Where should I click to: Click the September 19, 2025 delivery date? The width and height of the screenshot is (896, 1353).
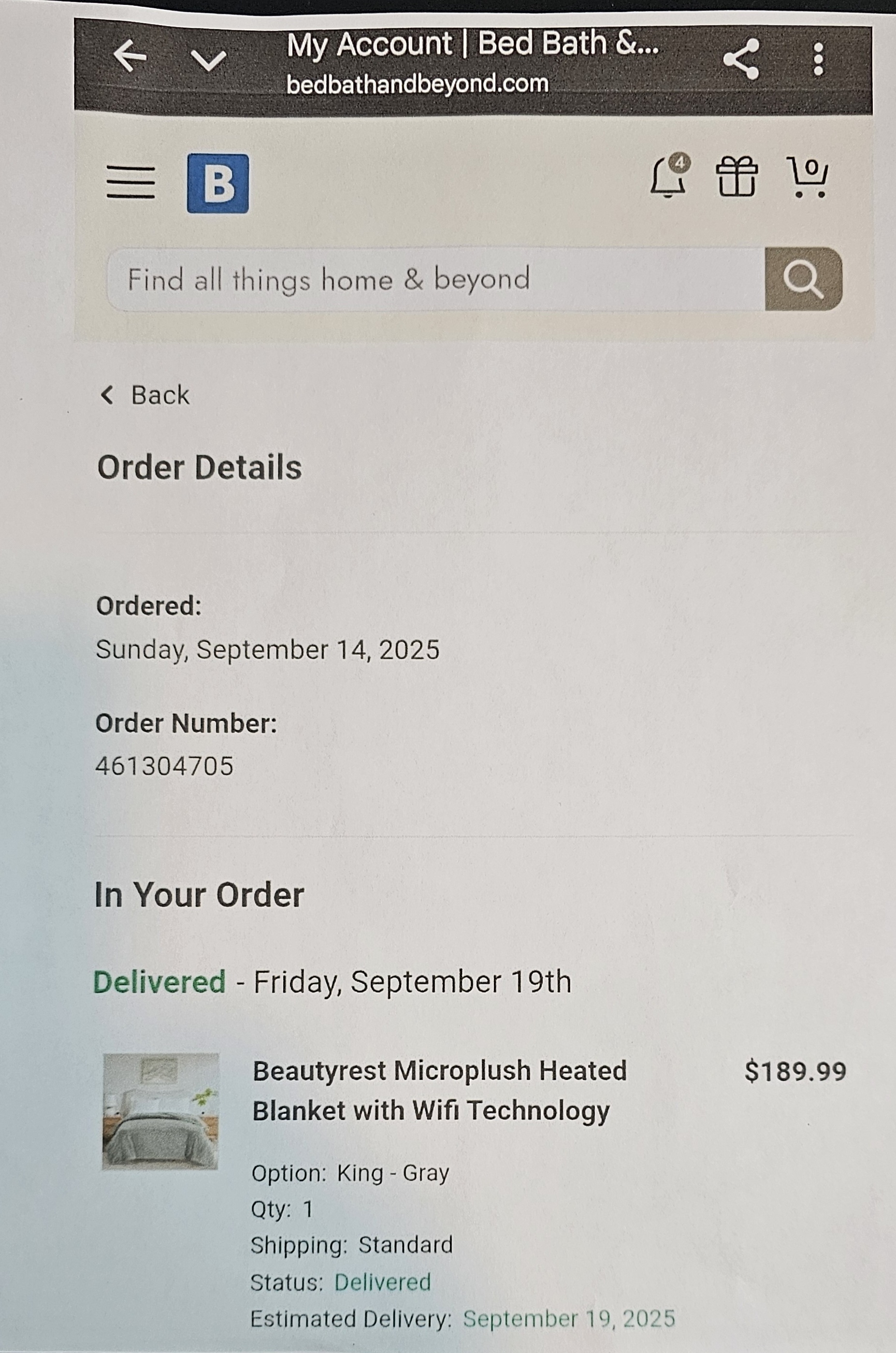569,1318
